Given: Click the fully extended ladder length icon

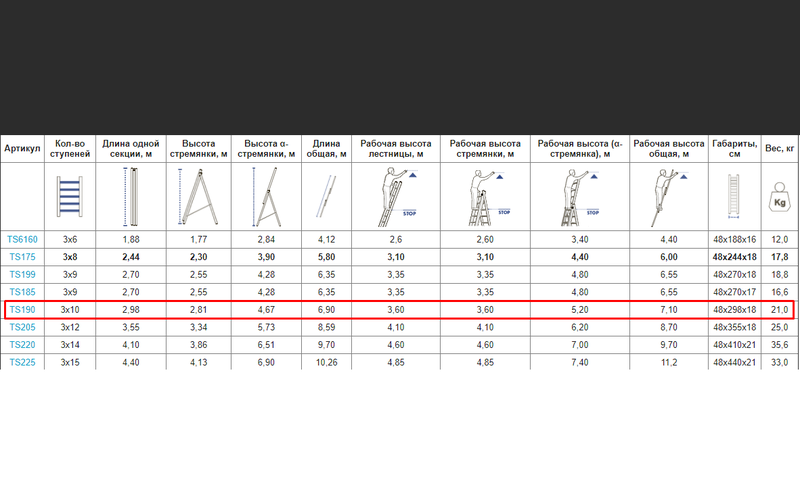Looking at the screenshot, I should [x=327, y=196].
